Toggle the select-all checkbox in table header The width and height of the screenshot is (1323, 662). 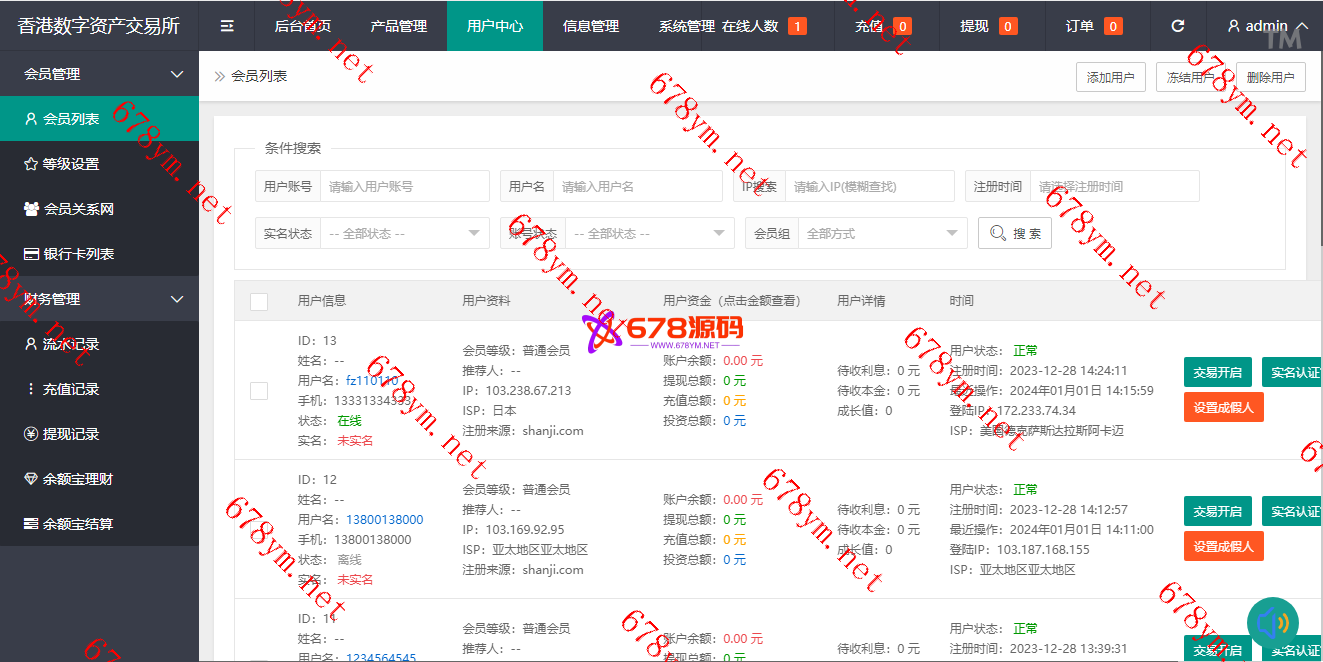259,301
